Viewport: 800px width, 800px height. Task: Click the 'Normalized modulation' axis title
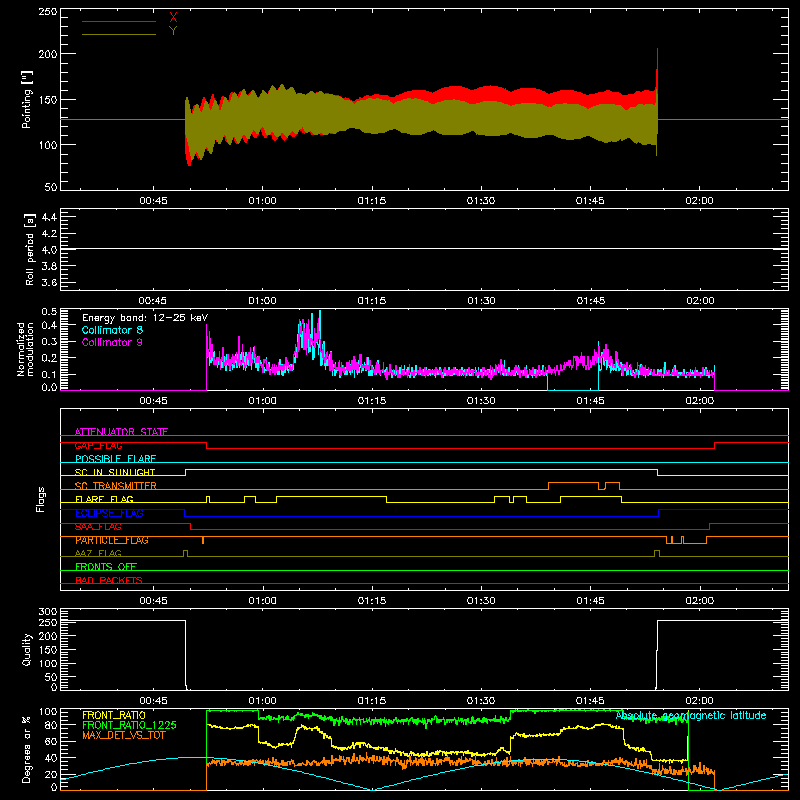[26, 349]
